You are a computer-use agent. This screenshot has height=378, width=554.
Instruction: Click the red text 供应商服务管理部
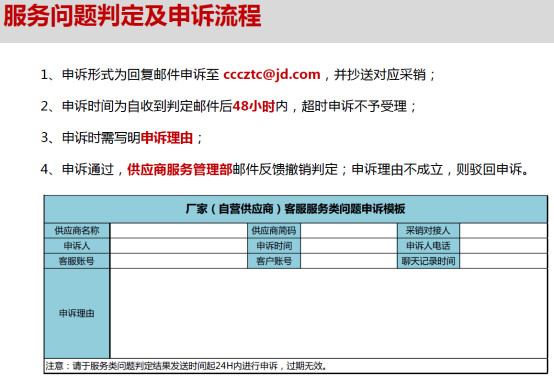[x=180, y=169]
